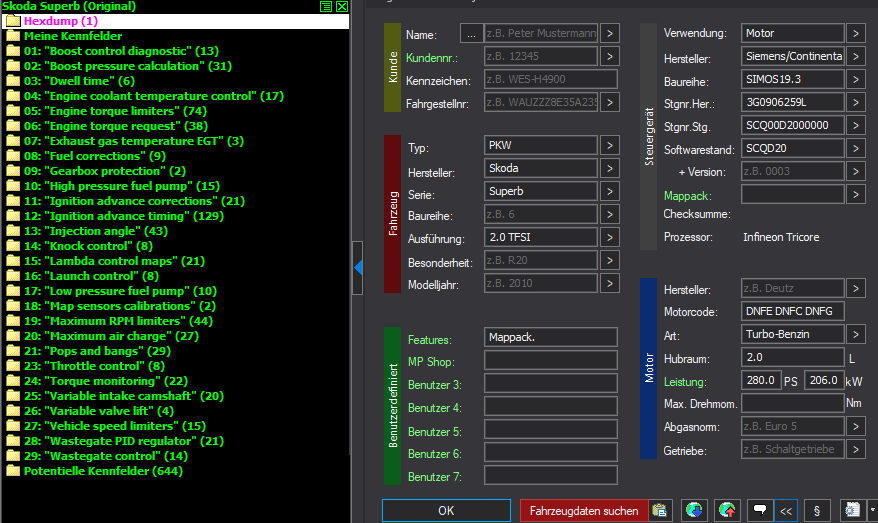The height and width of the screenshot is (523, 878).
Task: Open folder 25: Variable intake camshaft
Action: (124, 396)
